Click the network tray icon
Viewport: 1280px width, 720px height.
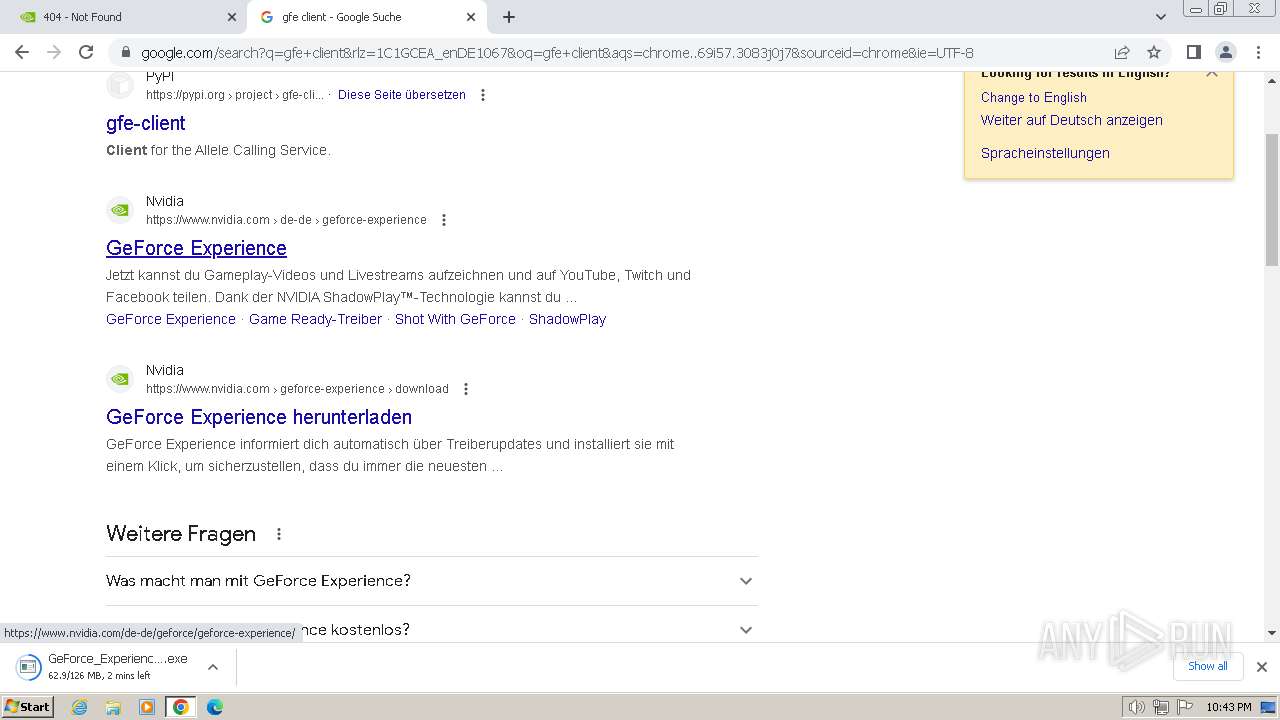pyautogui.click(x=1160, y=707)
